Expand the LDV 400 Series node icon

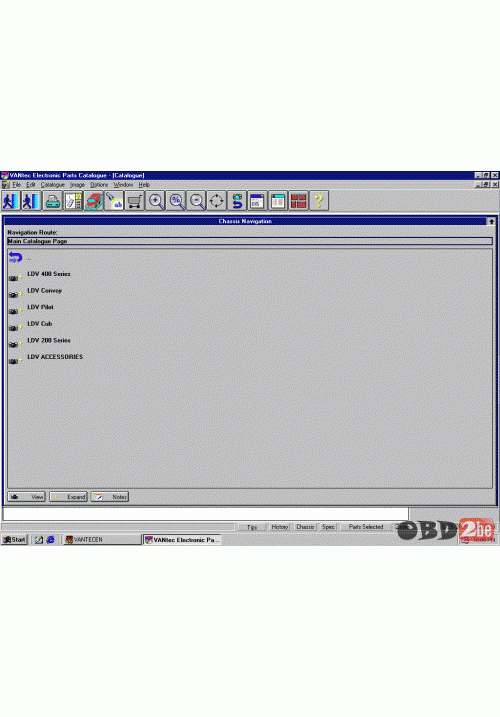pos(16,278)
